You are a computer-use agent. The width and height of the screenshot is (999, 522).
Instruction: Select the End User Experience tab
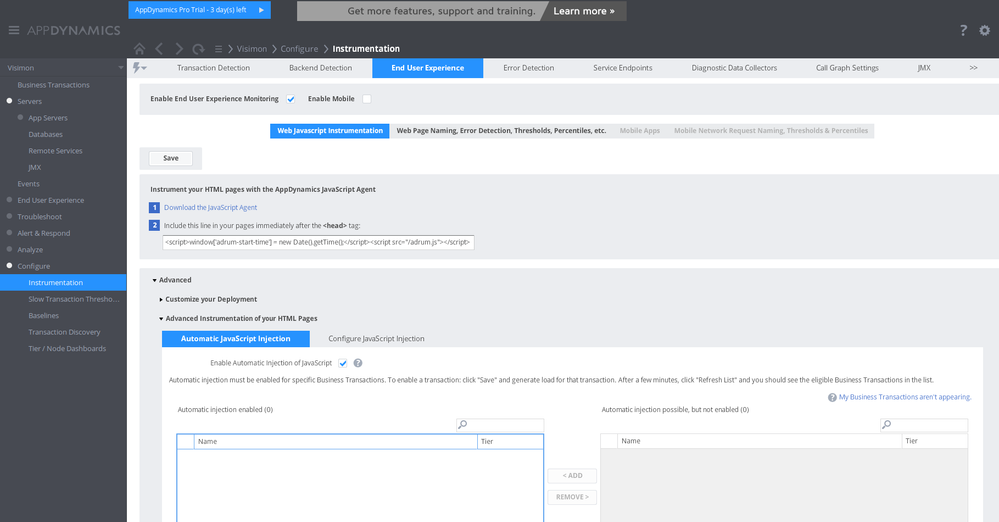pos(428,68)
